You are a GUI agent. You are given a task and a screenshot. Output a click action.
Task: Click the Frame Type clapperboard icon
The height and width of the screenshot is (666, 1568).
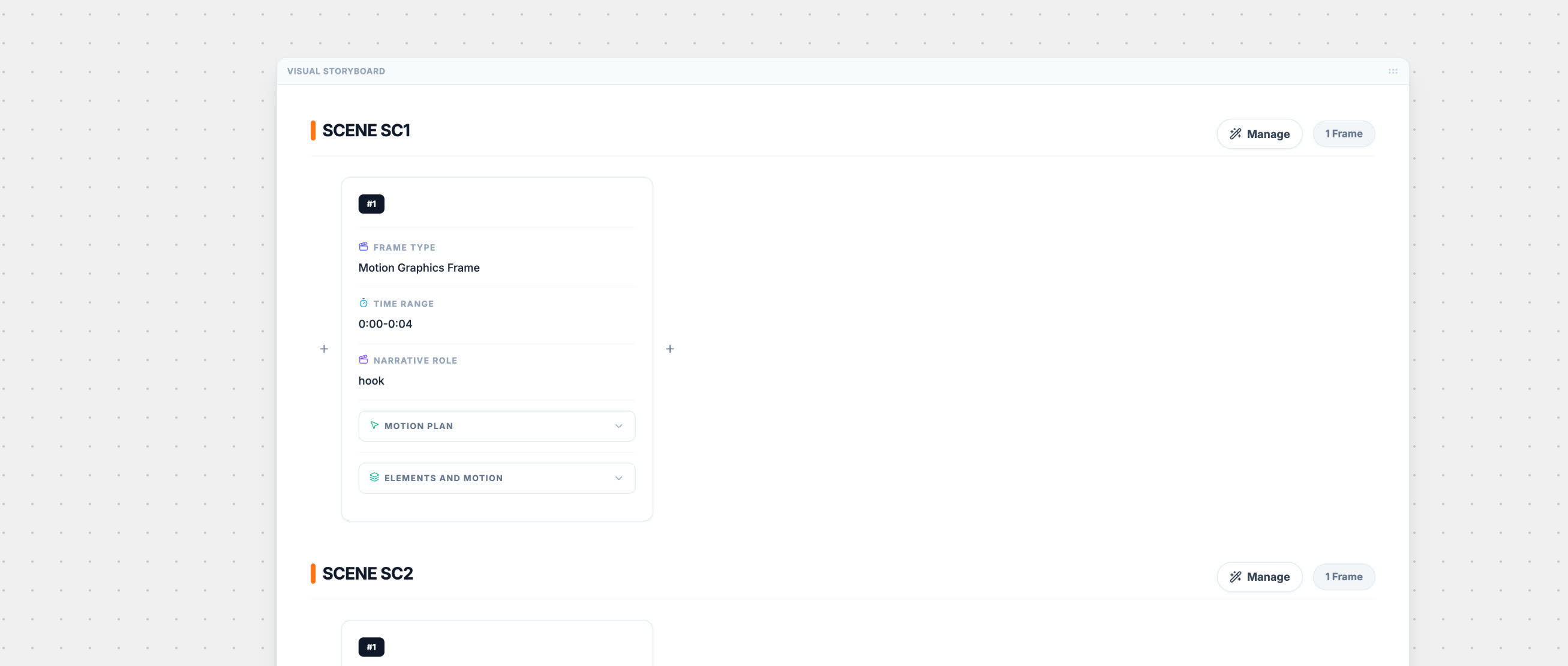[x=364, y=247]
